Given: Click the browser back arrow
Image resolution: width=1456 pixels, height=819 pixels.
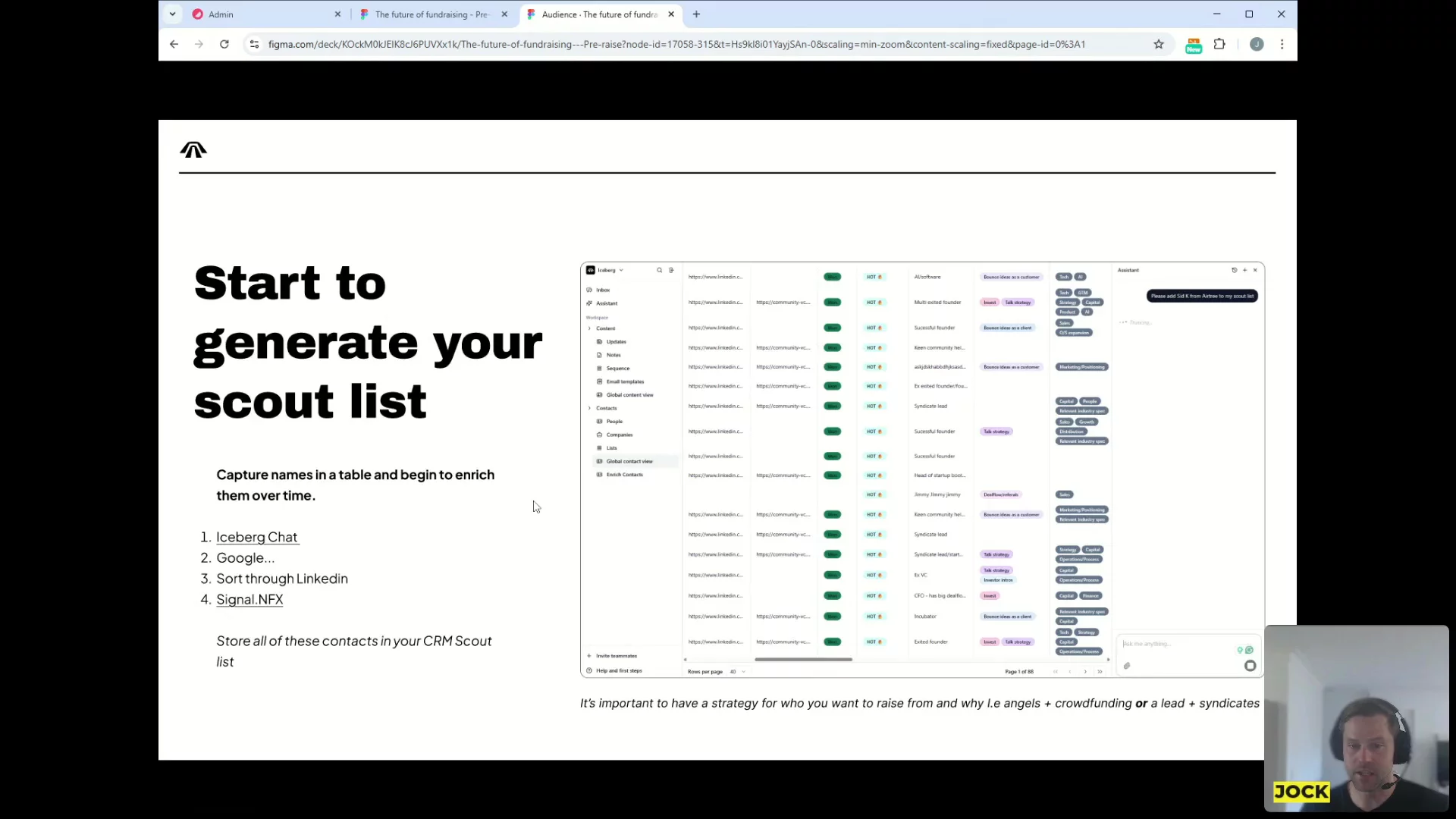Looking at the screenshot, I should (x=174, y=44).
